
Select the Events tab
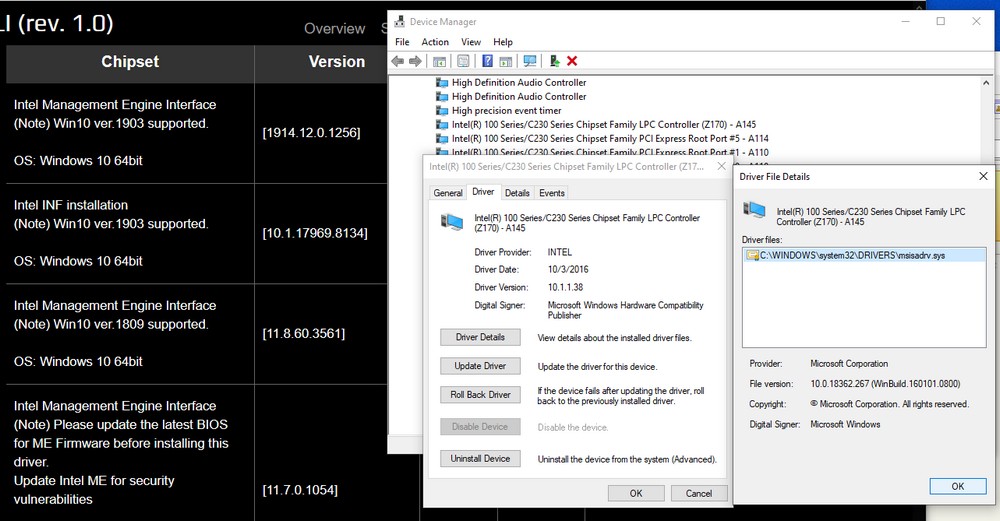click(x=551, y=193)
